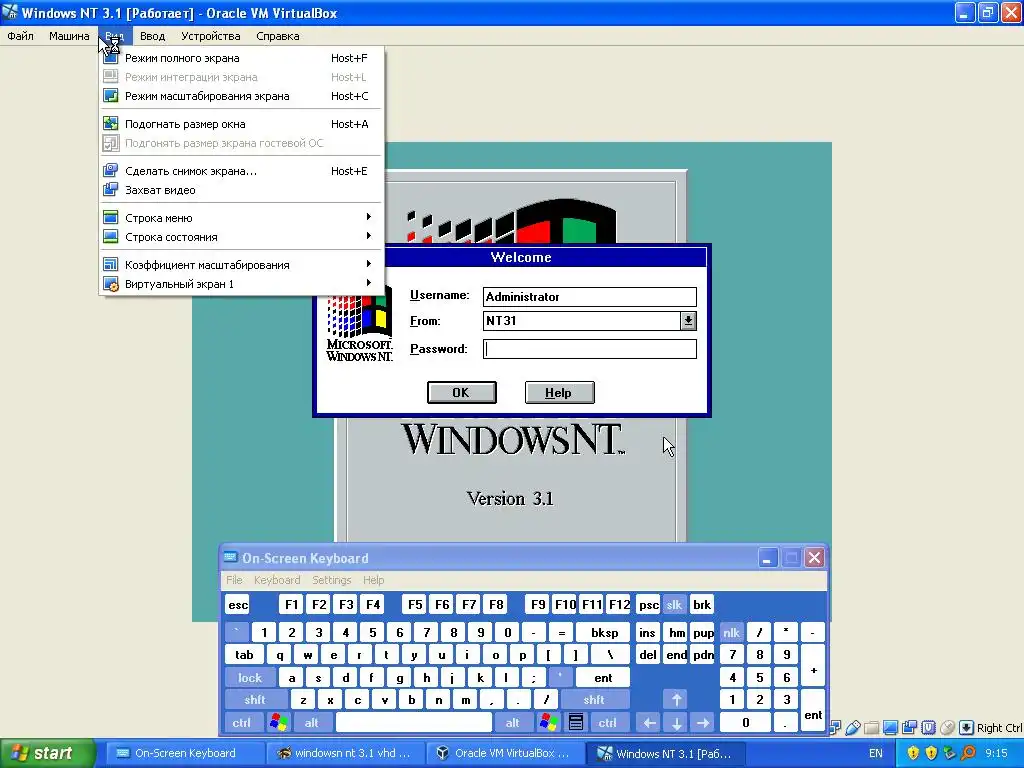Viewport: 1024px width, 768px height.
Task: Click the icon beside Виртуальный экран 1
Action: [110, 284]
